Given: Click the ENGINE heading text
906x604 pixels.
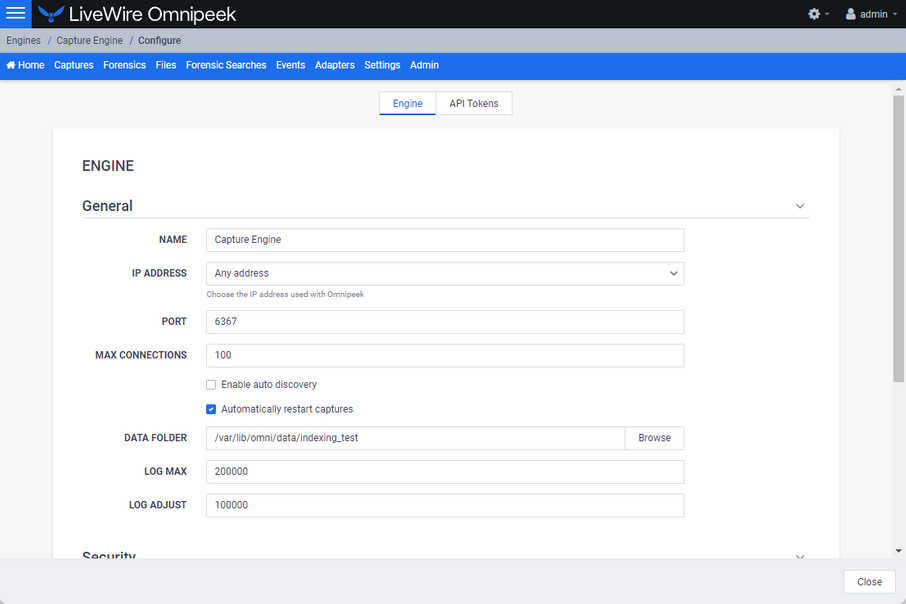Looking at the screenshot, I should [108, 166].
